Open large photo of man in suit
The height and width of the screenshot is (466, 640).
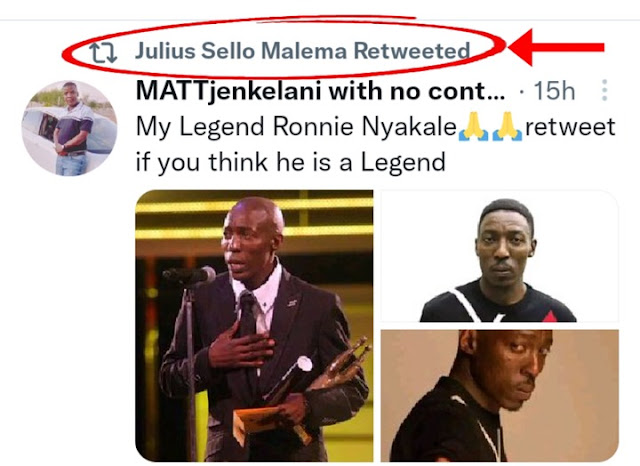(x=254, y=326)
